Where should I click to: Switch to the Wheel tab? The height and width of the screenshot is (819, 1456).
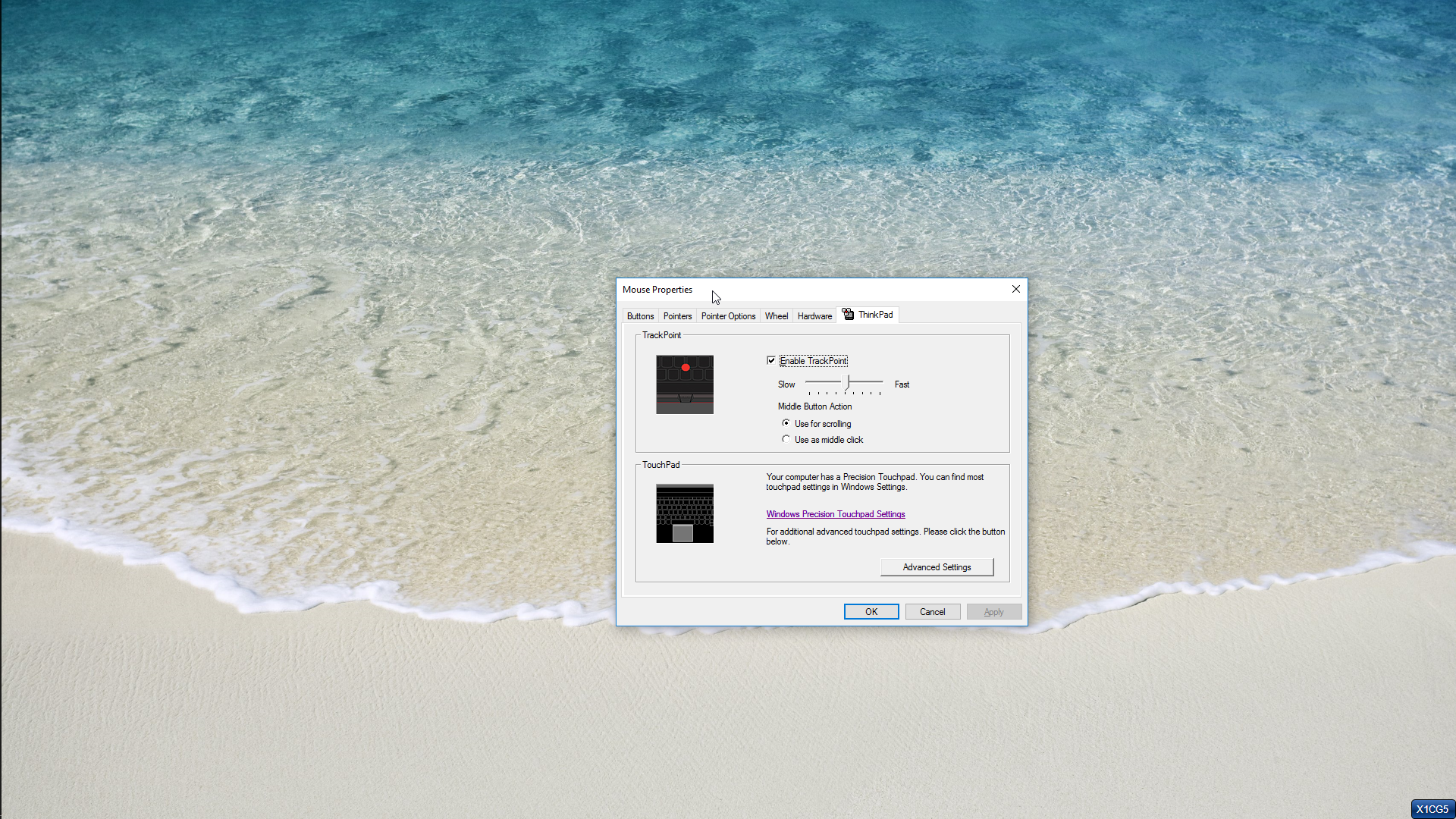[776, 316]
